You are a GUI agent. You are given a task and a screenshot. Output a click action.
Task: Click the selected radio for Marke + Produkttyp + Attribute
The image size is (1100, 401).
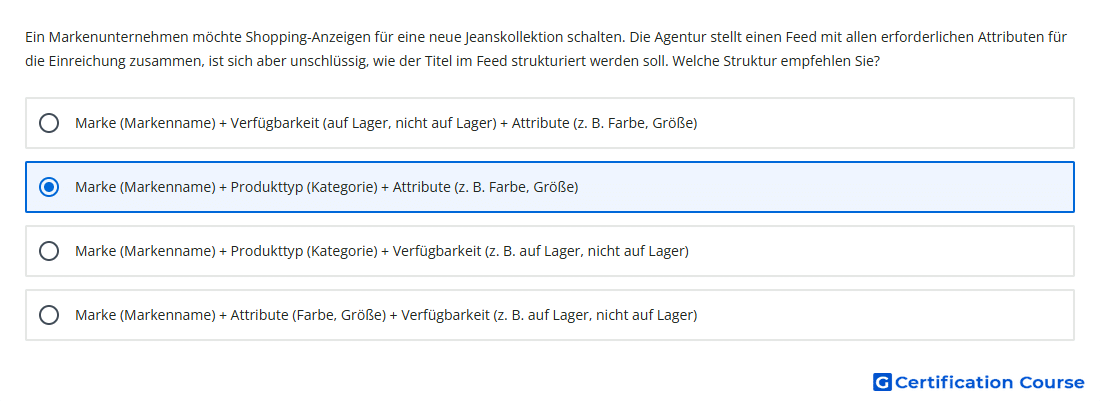(x=48, y=187)
